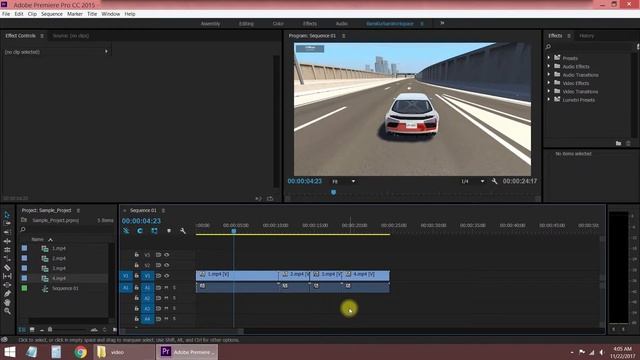The height and width of the screenshot is (360, 640).
Task: Switch to the Assembly workspace
Action: (211, 24)
